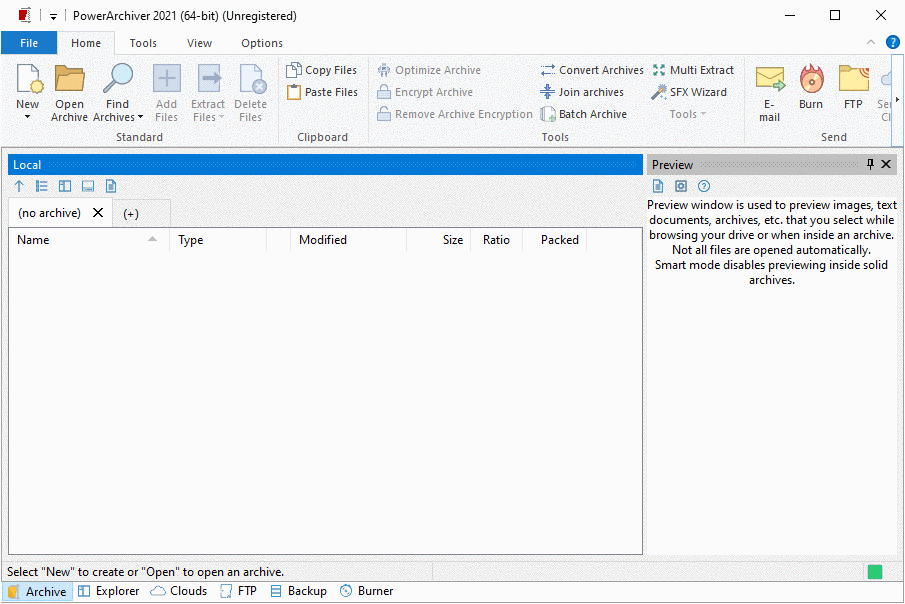The width and height of the screenshot is (905, 604).
Task: Click the Burn flame icon
Action: [x=811, y=79]
